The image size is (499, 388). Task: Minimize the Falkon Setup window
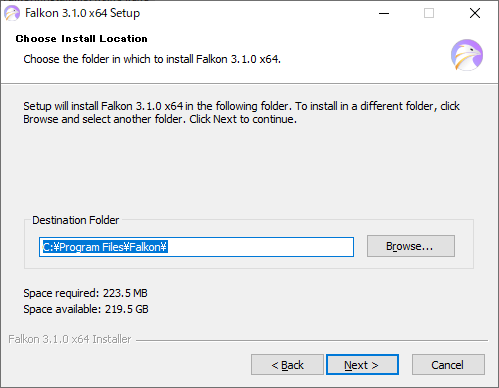(x=384, y=13)
